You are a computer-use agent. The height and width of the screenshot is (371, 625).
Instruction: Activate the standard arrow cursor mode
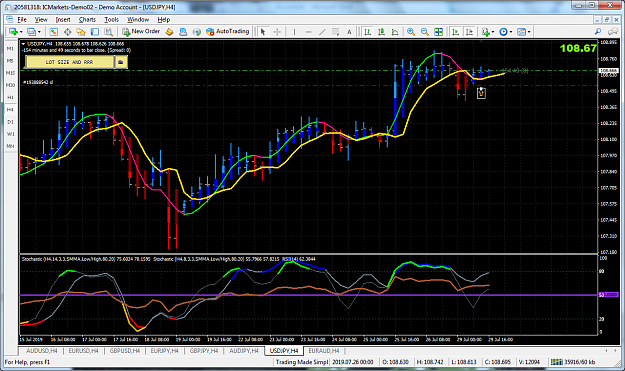(263, 31)
